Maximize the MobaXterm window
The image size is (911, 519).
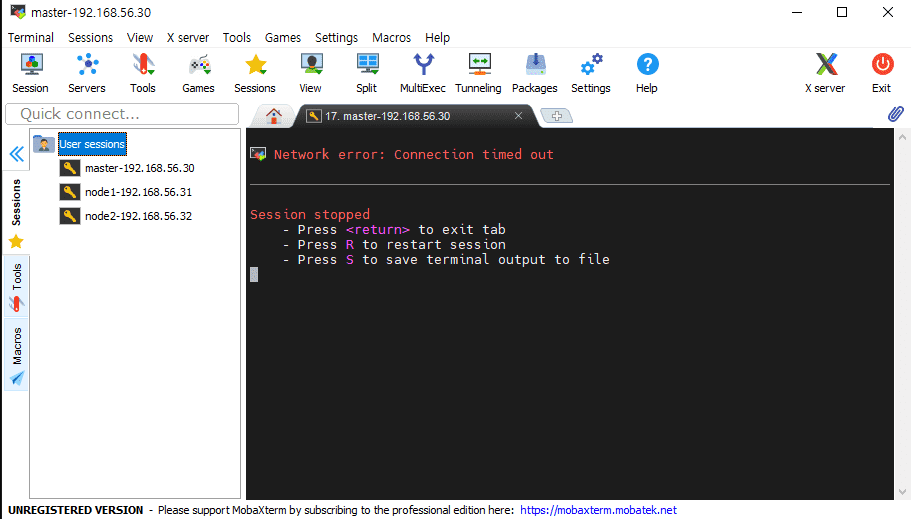point(842,12)
